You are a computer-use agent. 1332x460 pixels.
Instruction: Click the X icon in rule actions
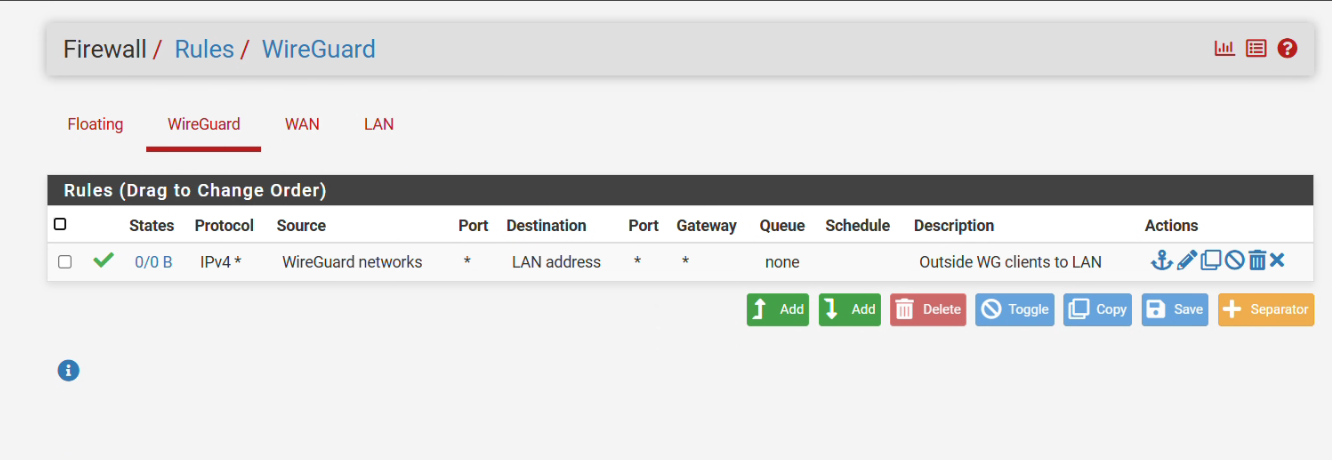pos(1277,261)
